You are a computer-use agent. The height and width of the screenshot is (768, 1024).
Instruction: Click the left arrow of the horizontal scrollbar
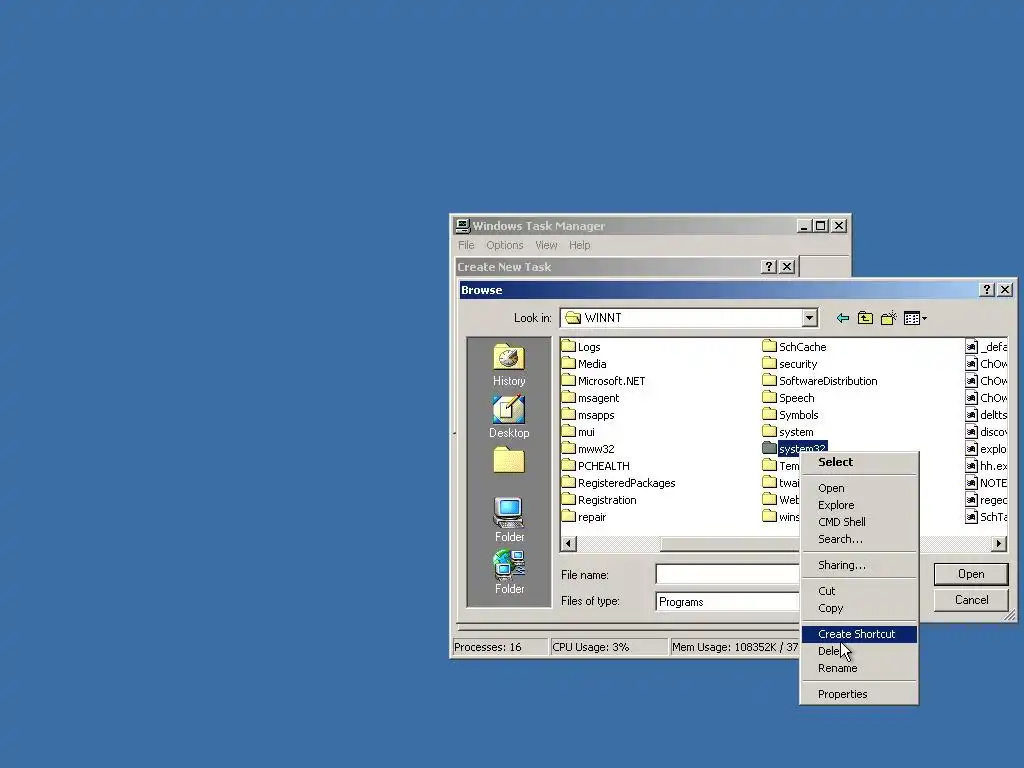tap(569, 543)
